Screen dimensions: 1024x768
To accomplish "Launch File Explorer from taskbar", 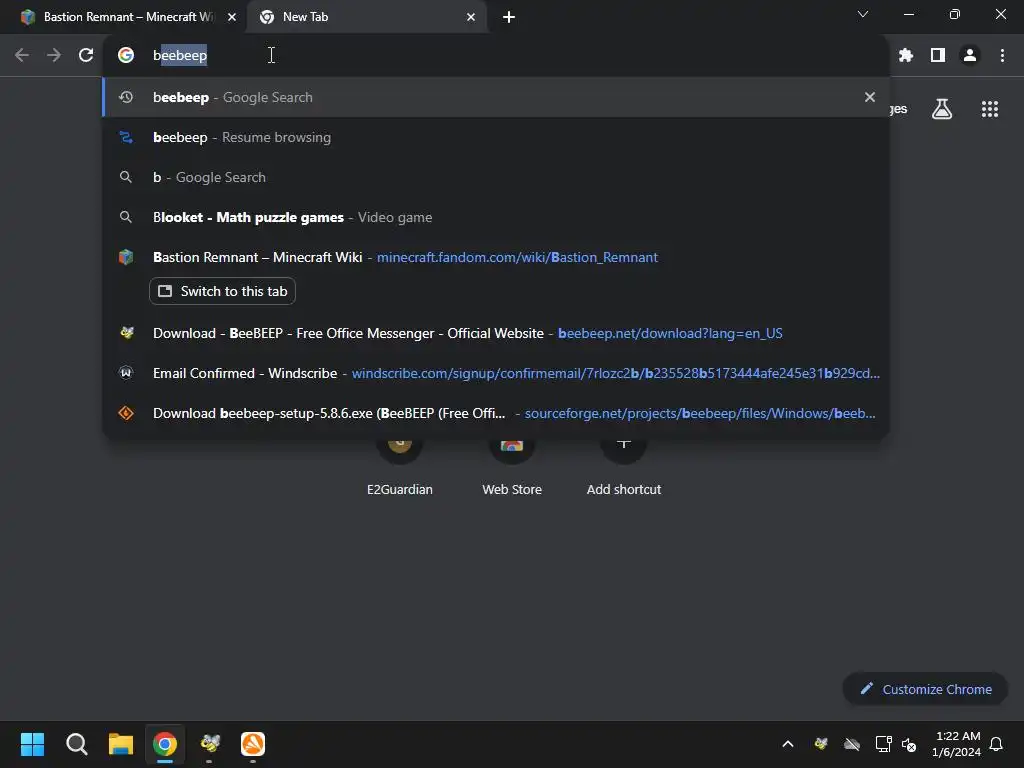I will 121,744.
